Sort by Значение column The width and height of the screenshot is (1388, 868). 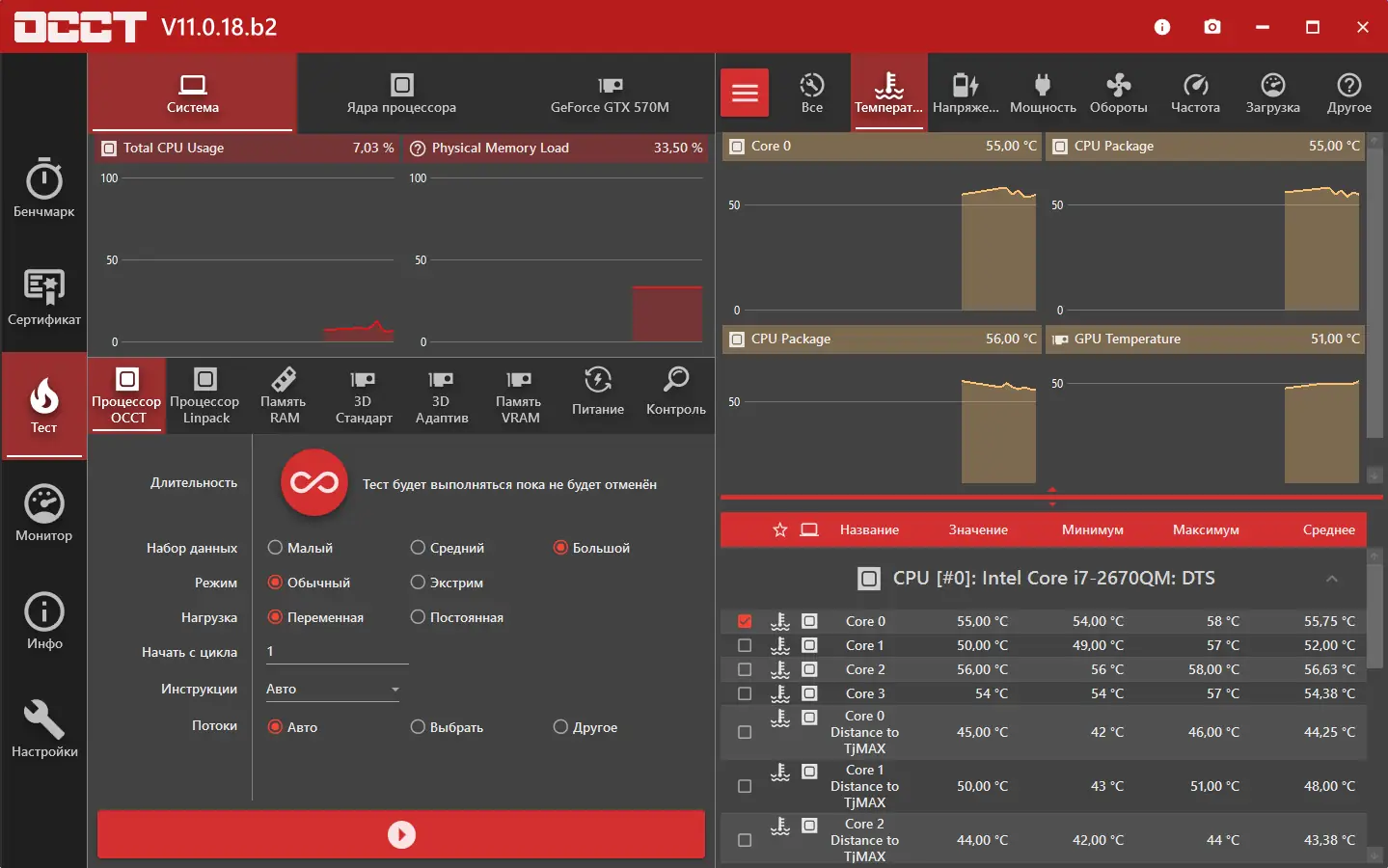pyautogui.click(x=978, y=529)
